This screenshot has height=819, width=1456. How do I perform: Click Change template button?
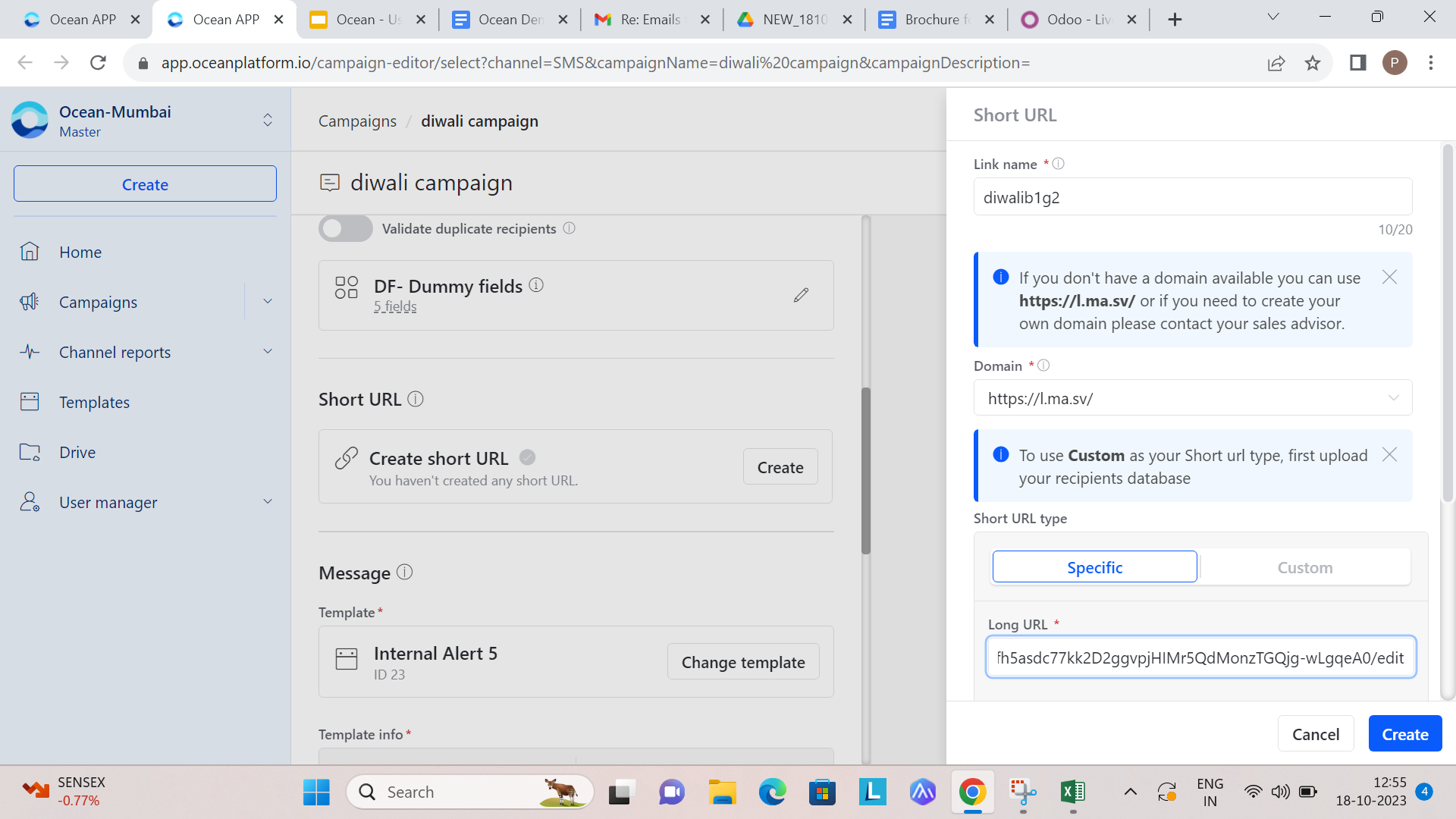pos(743,662)
